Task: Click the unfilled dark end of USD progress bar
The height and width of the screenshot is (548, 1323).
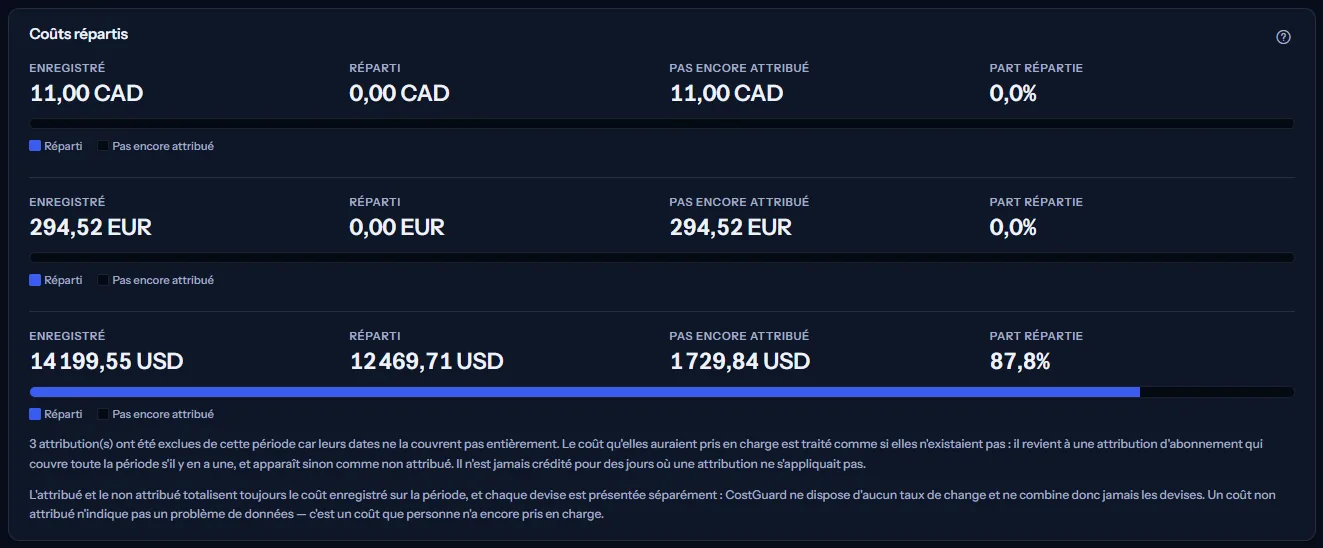Action: [x=1217, y=392]
